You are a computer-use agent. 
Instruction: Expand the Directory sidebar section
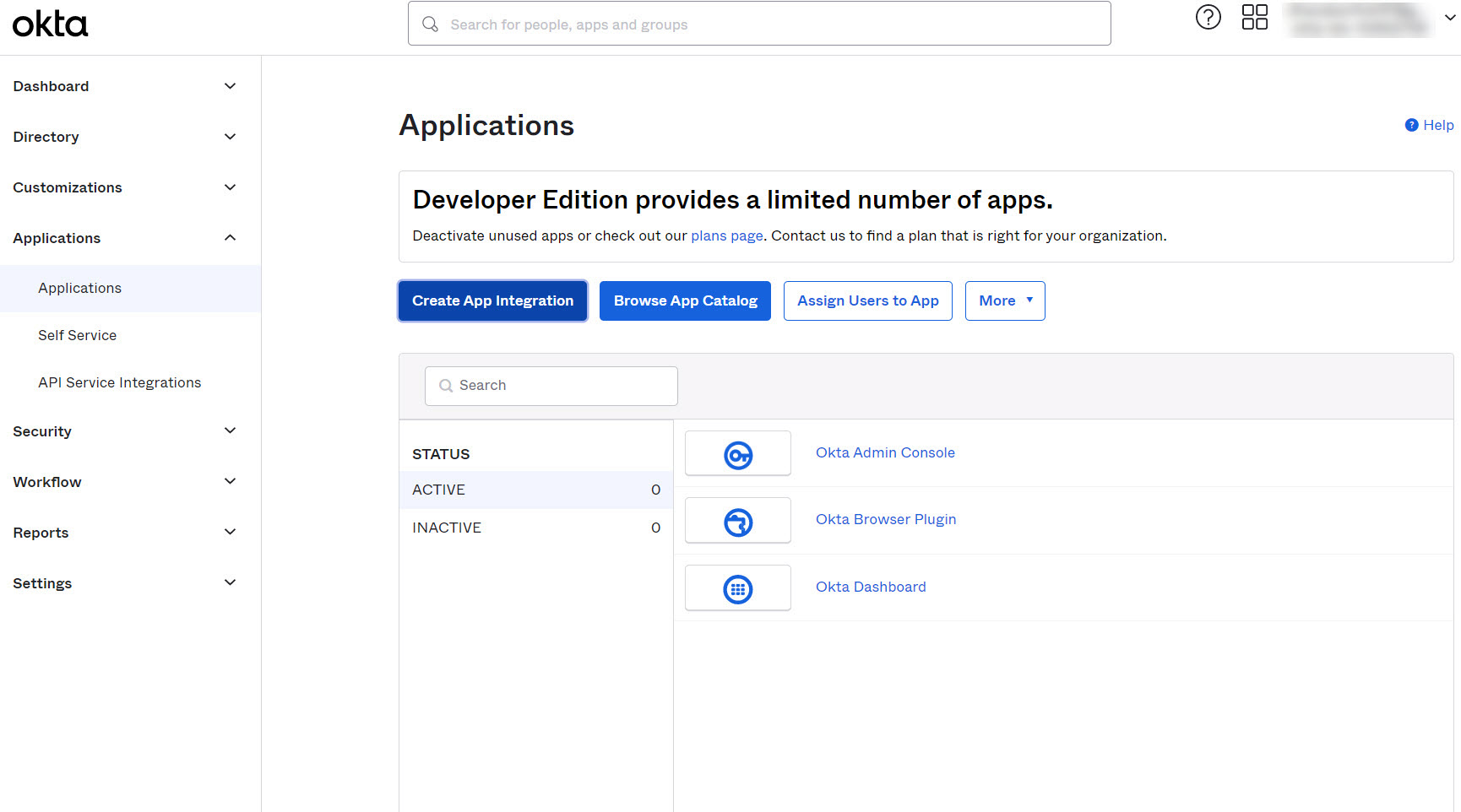pyautogui.click(x=230, y=137)
